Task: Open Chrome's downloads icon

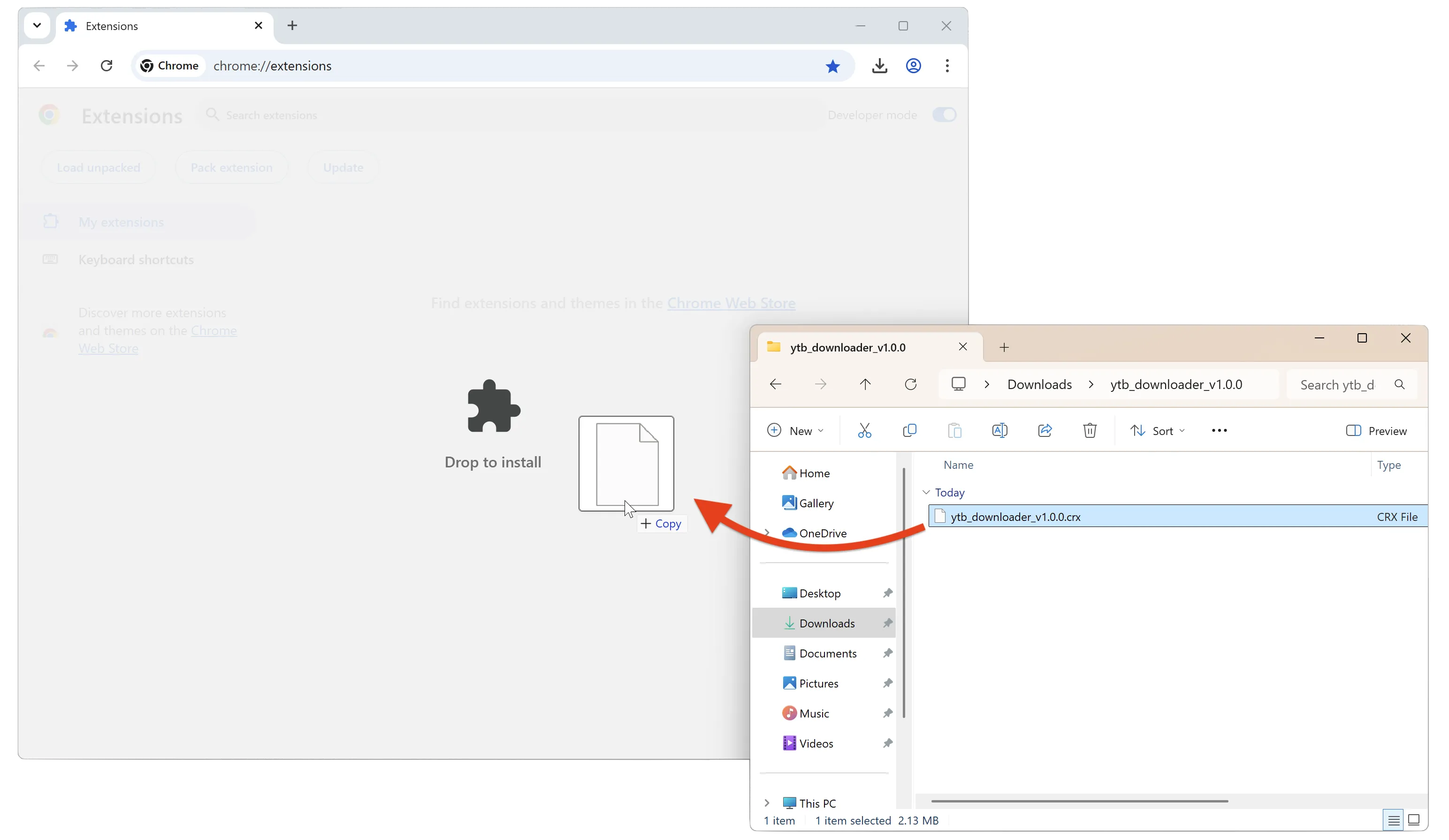Action: pos(879,66)
